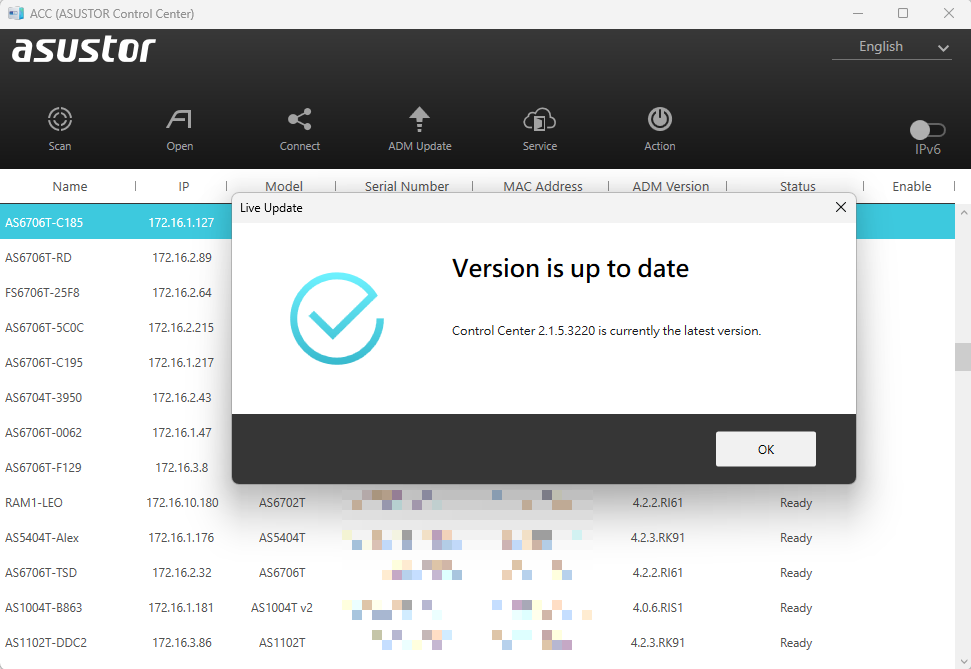The width and height of the screenshot is (971, 669).
Task: Select the AS6704T-3950 device
Action: (43, 398)
